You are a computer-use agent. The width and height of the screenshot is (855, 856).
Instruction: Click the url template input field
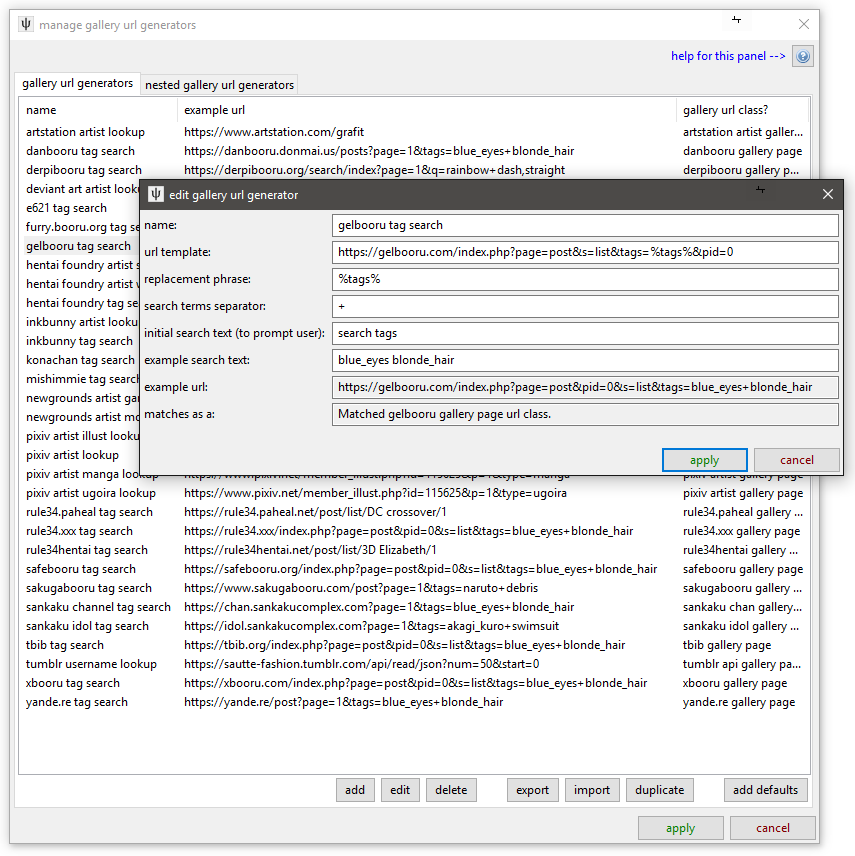point(585,252)
